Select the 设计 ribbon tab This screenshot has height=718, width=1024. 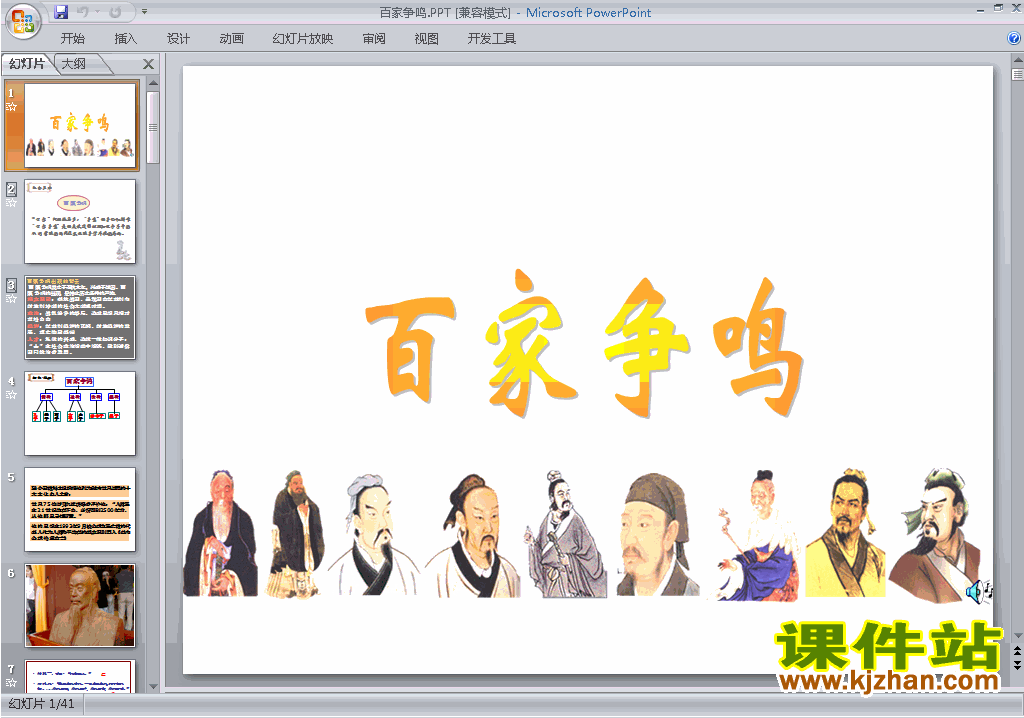coord(178,39)
